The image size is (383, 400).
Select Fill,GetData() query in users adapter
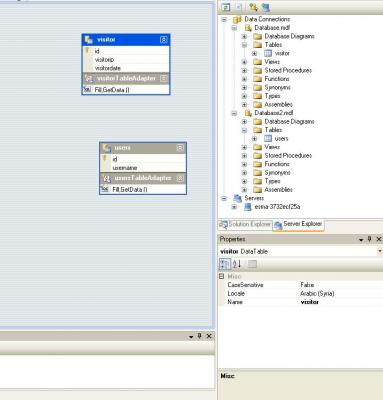(143, 189)
